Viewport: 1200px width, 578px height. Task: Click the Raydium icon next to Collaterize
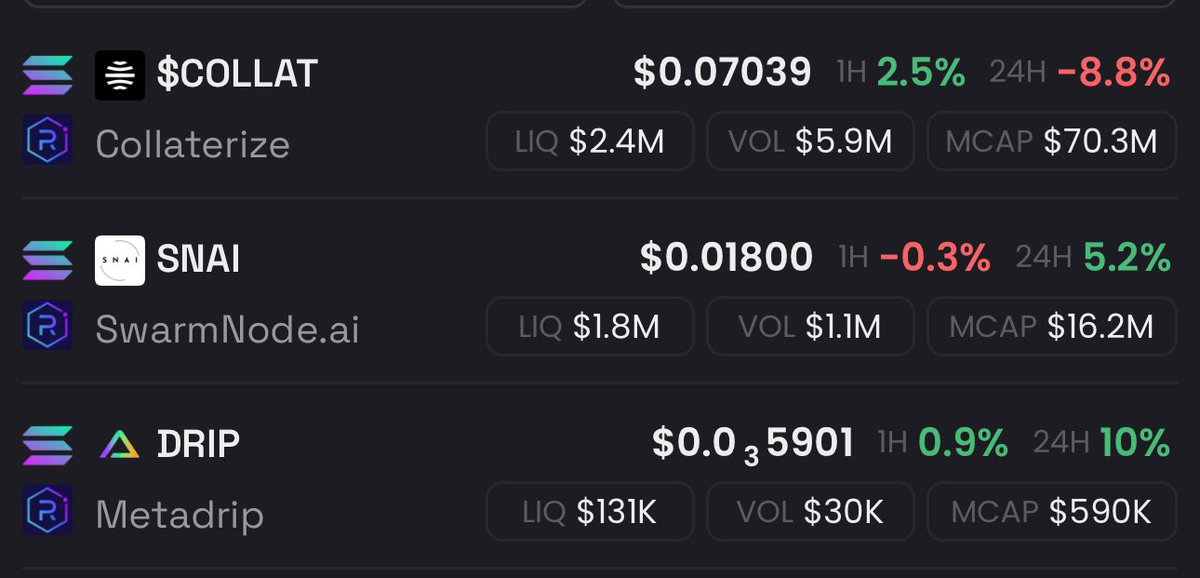tap(47, 141)
